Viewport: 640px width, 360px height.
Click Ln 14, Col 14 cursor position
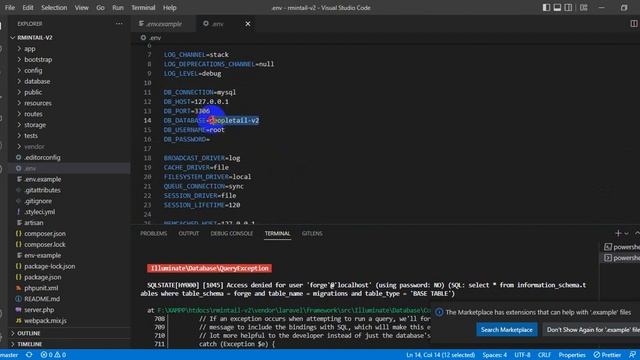(440, 355)
